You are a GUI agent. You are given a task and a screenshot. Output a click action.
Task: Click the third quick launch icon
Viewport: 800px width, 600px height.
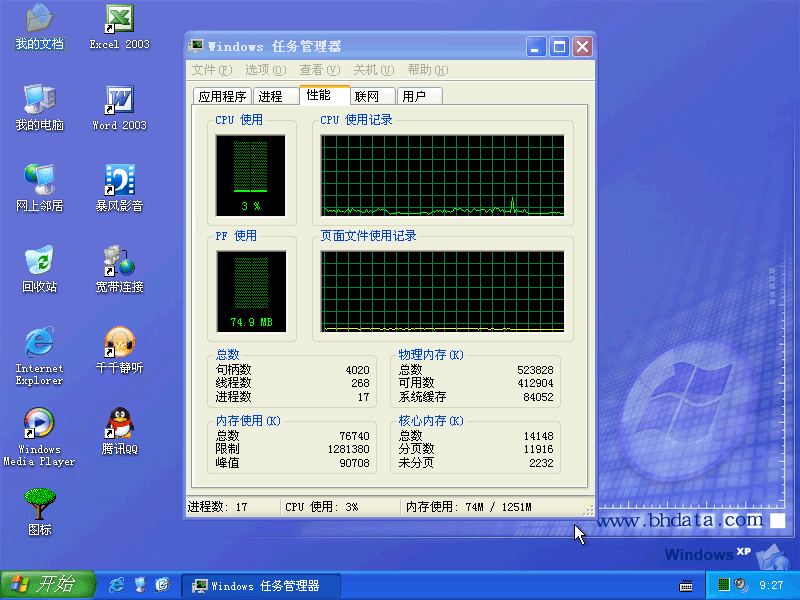[163, 585]
